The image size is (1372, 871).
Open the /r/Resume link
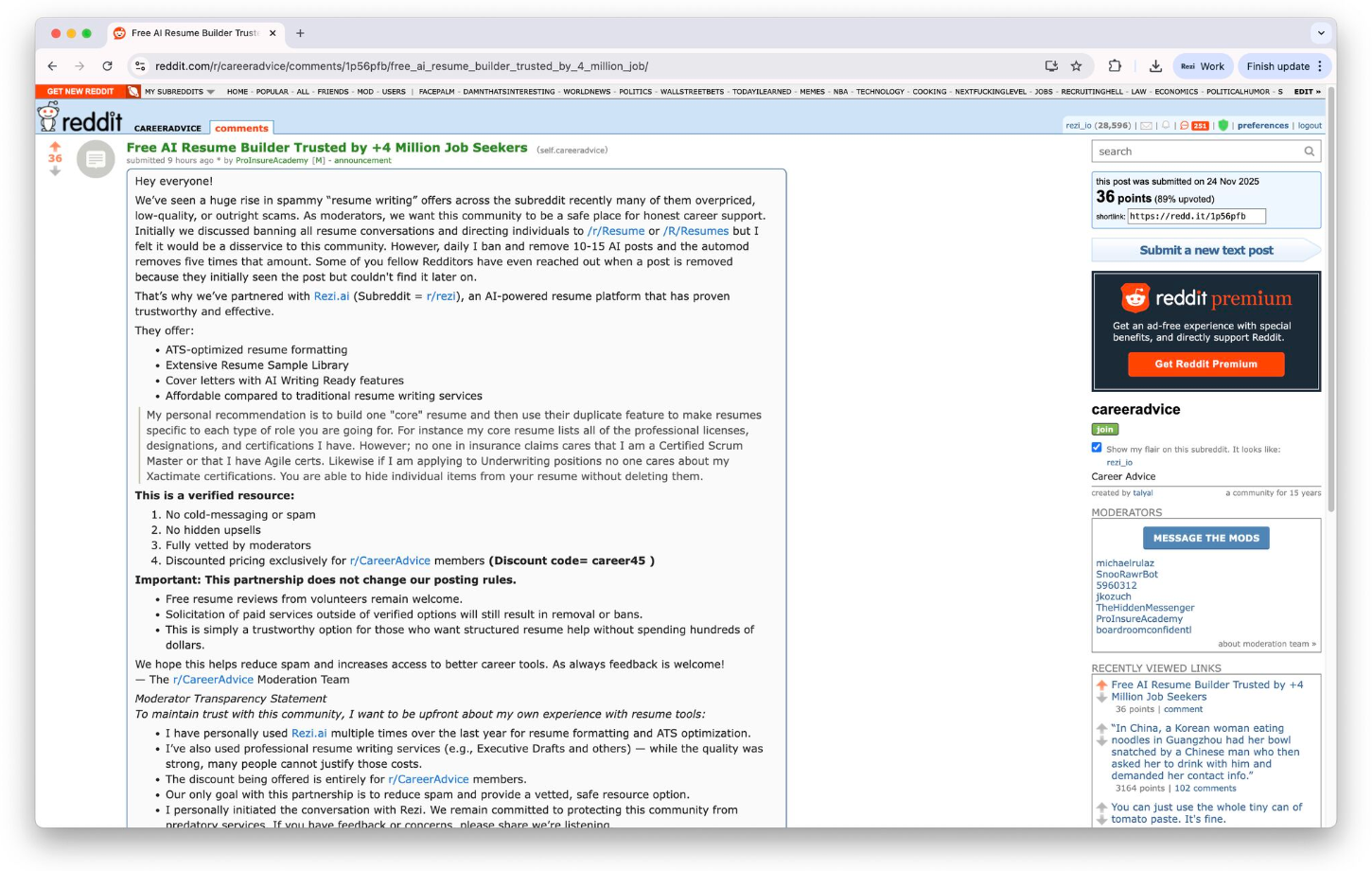click(616, 231)
